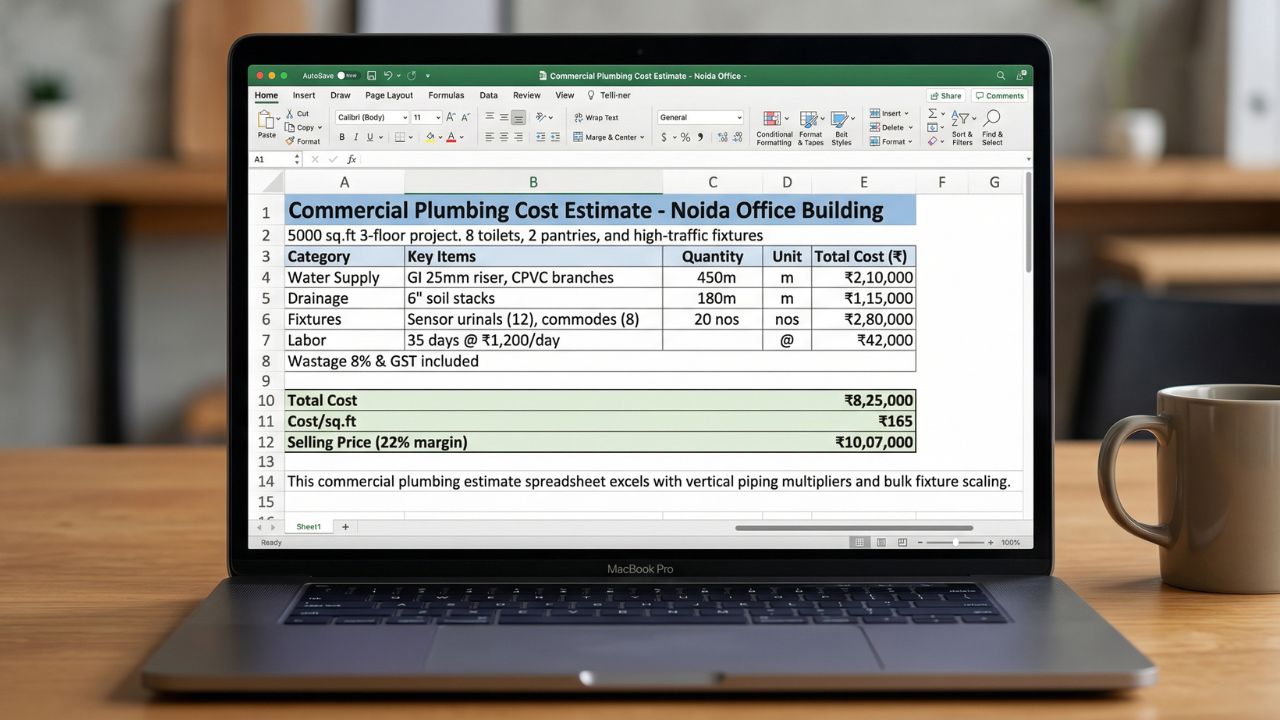Open the font size dropdown
Screen dimensions: 1280x720
437,116
